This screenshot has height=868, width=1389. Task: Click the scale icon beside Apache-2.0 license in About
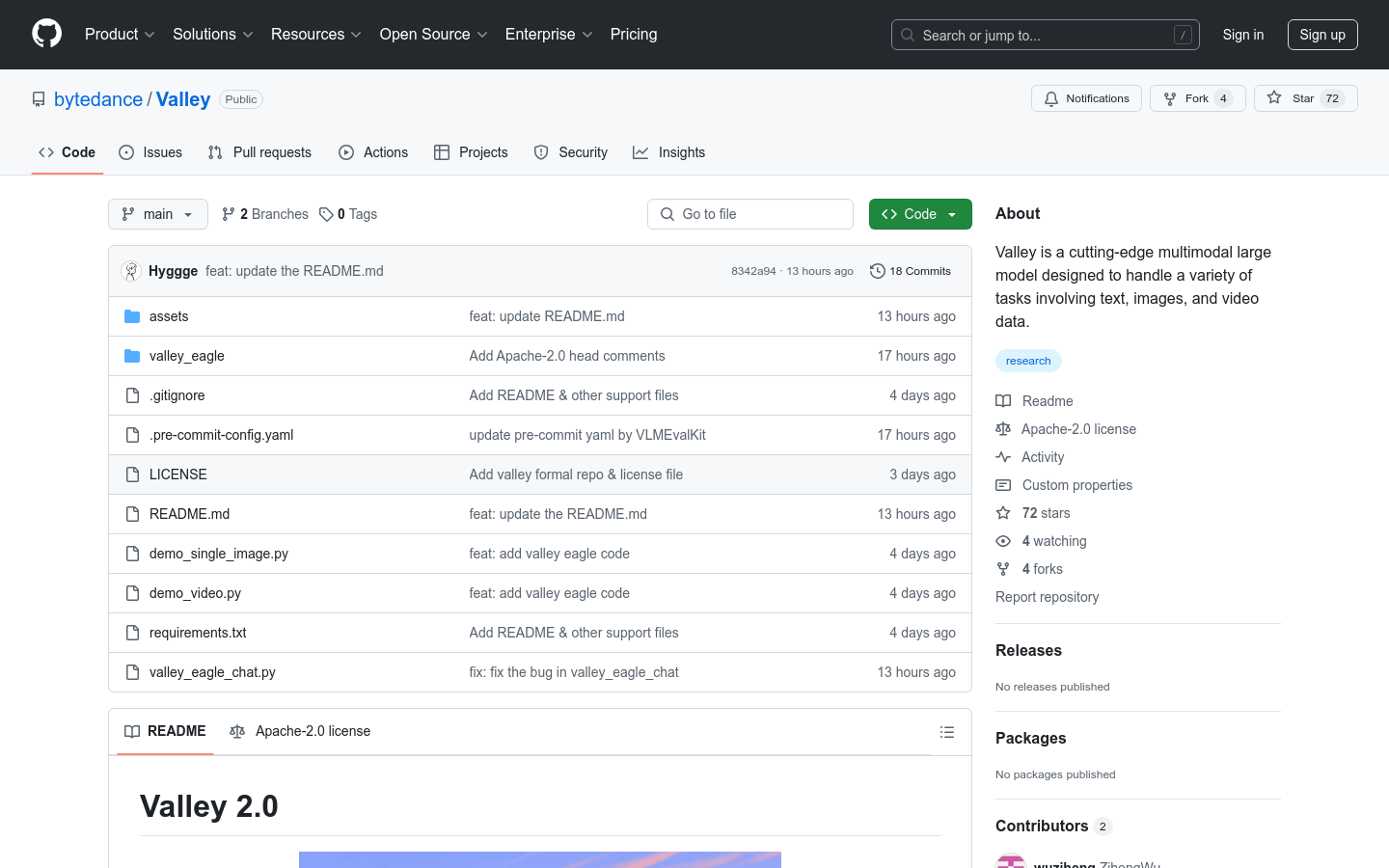pos(1003,429)
